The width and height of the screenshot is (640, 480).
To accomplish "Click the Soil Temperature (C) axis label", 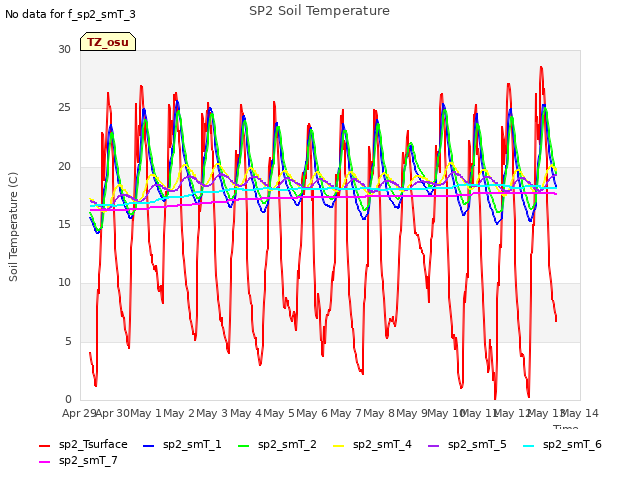I will pyautogui.click(x=13, y=227).
